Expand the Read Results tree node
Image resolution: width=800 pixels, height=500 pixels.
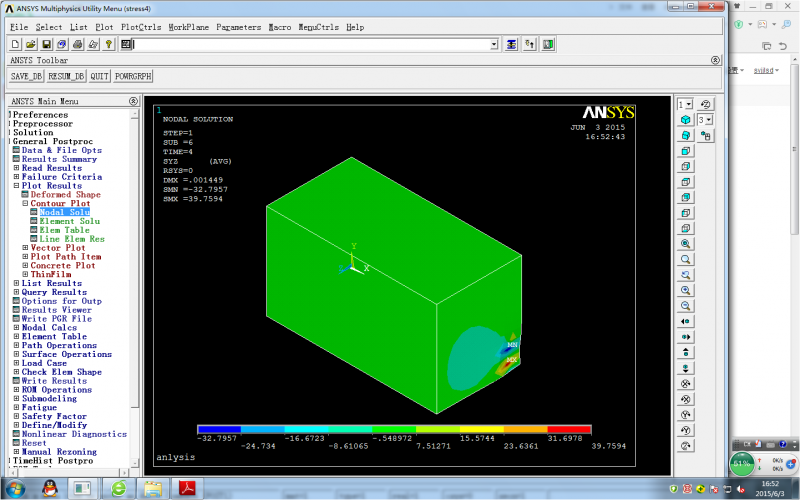click(x=16, y=168)
